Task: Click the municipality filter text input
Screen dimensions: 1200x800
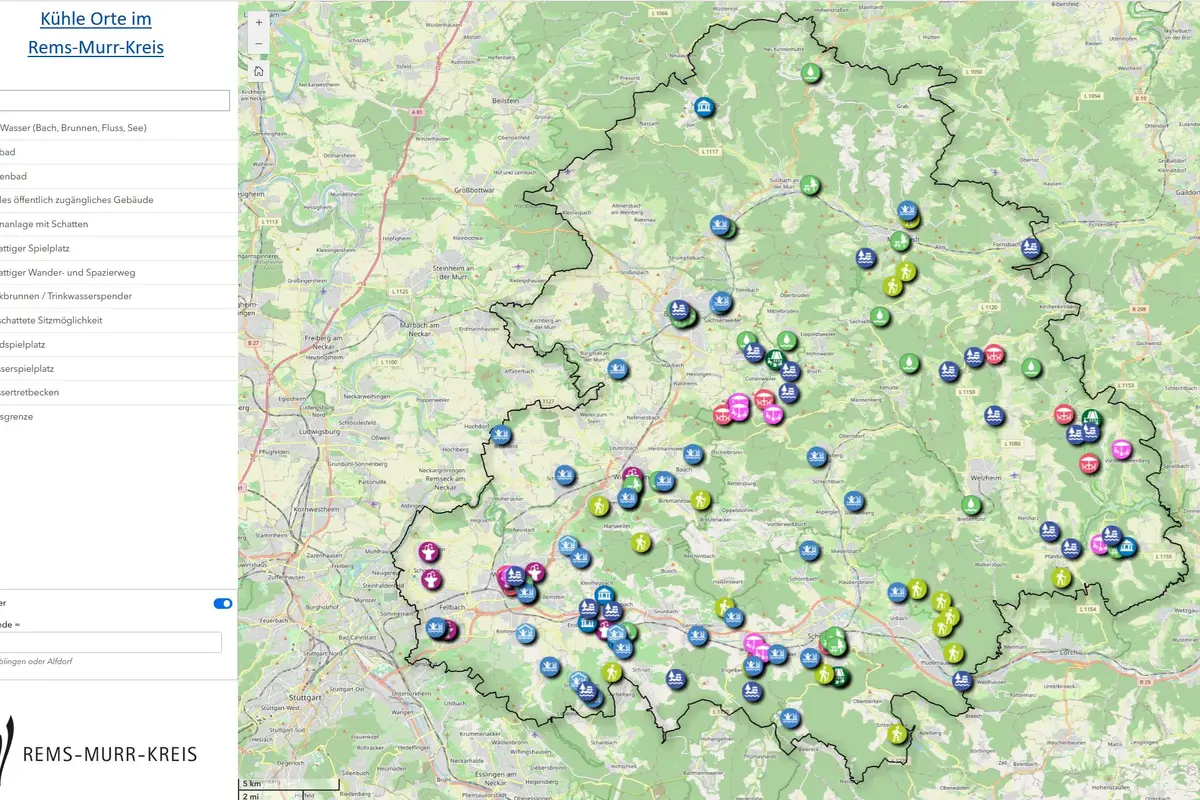Action: (x=108, y=642)
